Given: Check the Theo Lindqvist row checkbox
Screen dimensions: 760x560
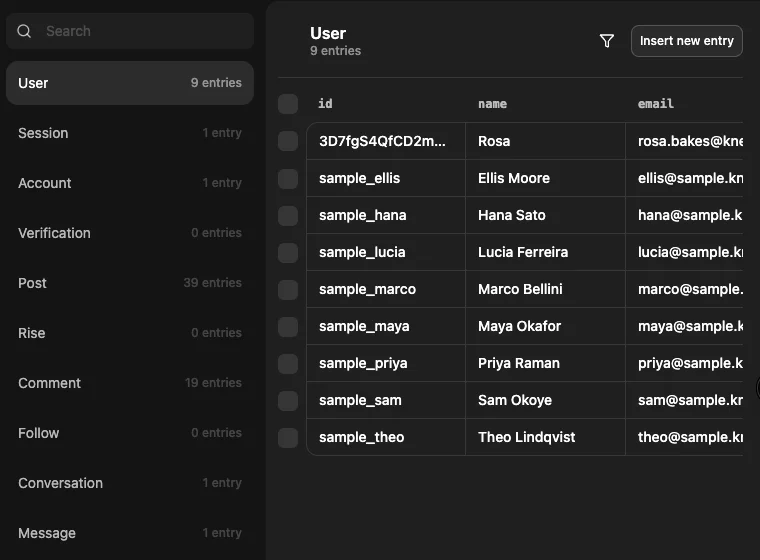Looking at the screenshot, I should point(288,437).
